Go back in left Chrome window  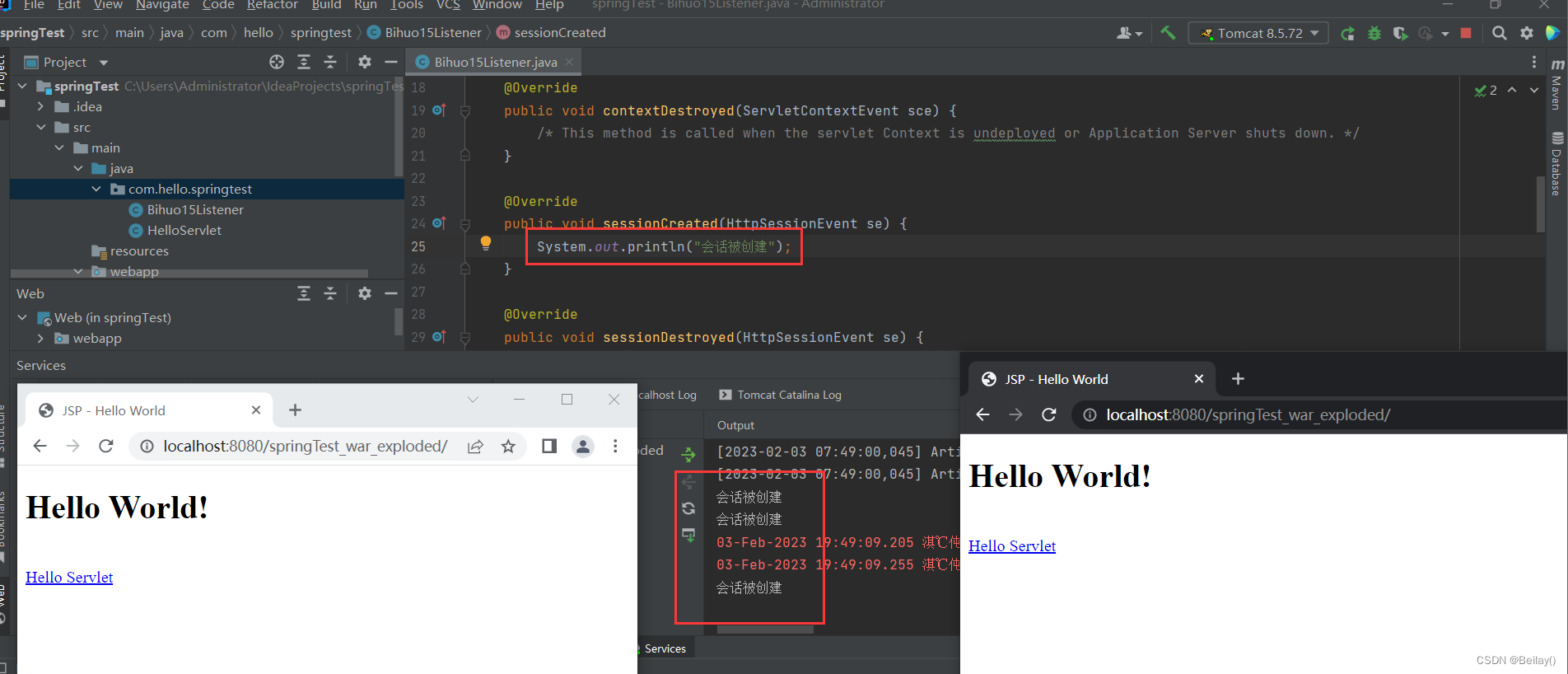coord(40,446)
